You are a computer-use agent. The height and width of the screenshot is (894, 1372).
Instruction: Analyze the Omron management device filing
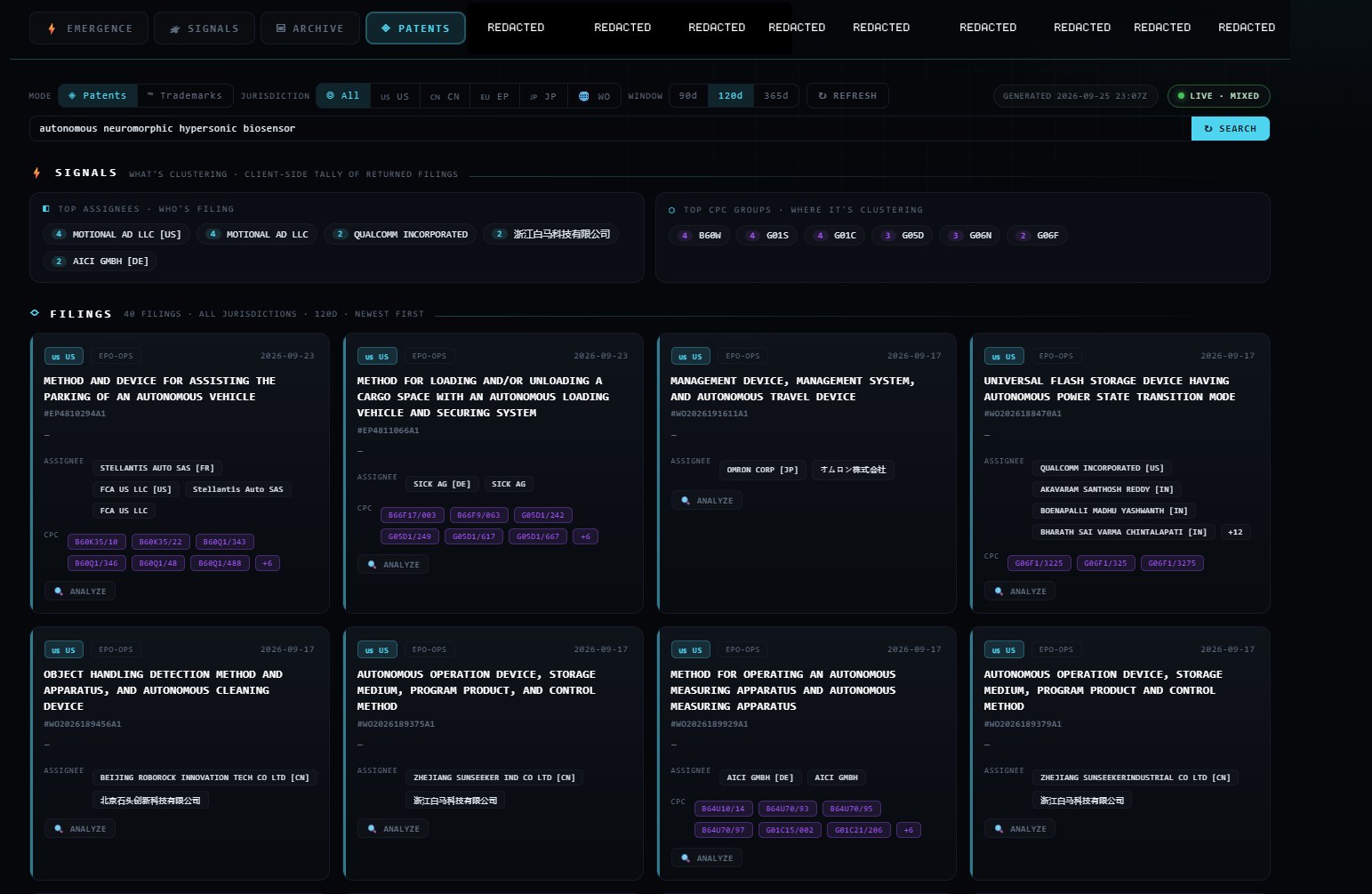pyautogui.click(x=708, y=501)
